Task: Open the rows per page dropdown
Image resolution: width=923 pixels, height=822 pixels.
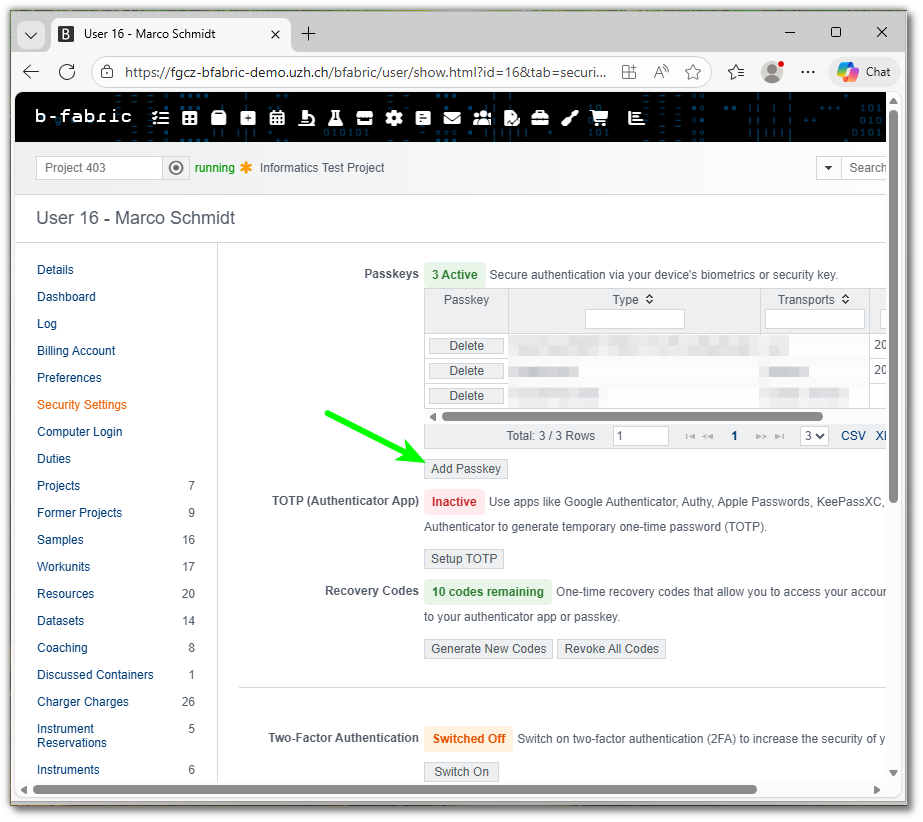Action: (x=815, y=436)
